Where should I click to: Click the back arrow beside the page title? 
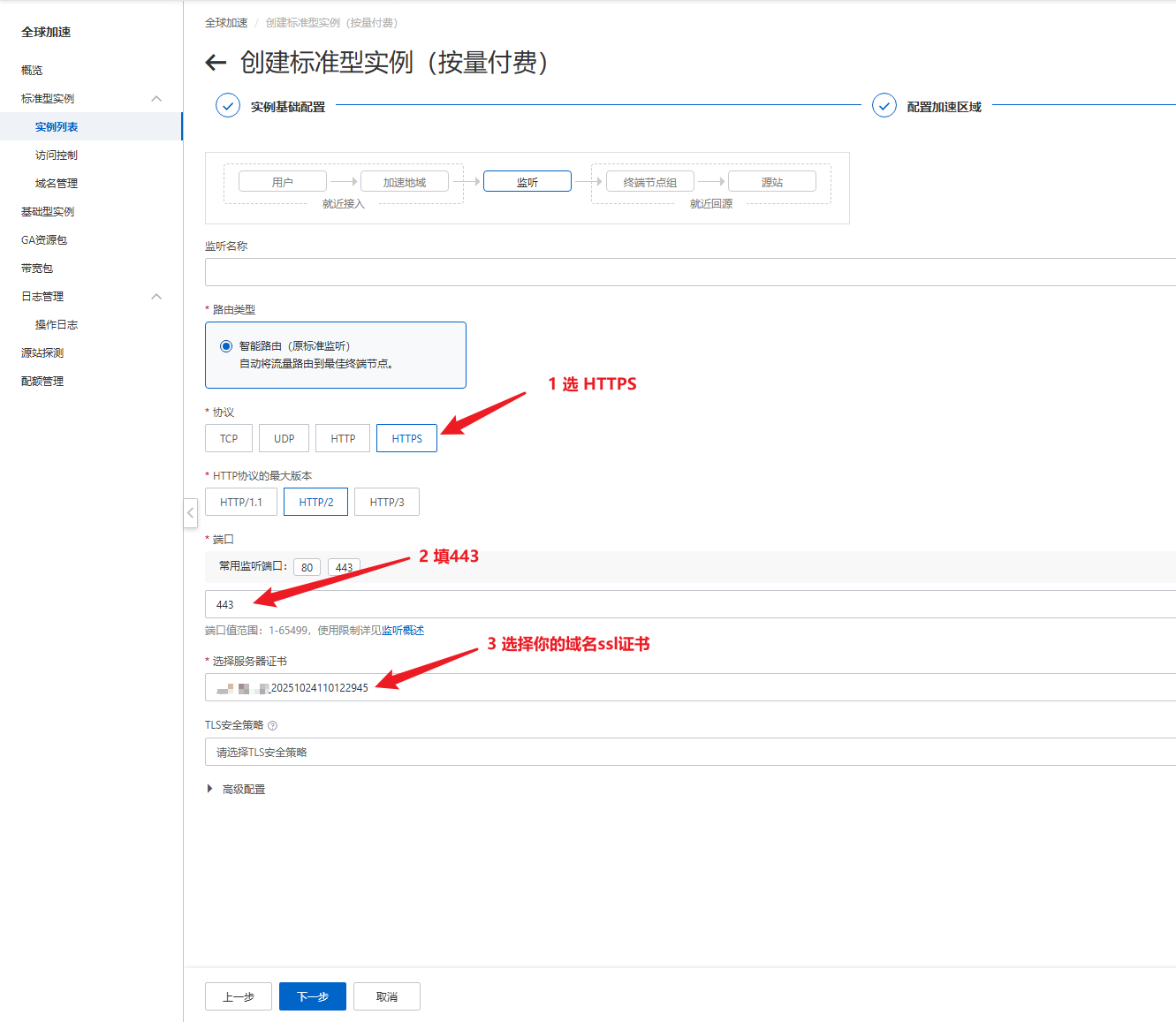pos(216,63)
